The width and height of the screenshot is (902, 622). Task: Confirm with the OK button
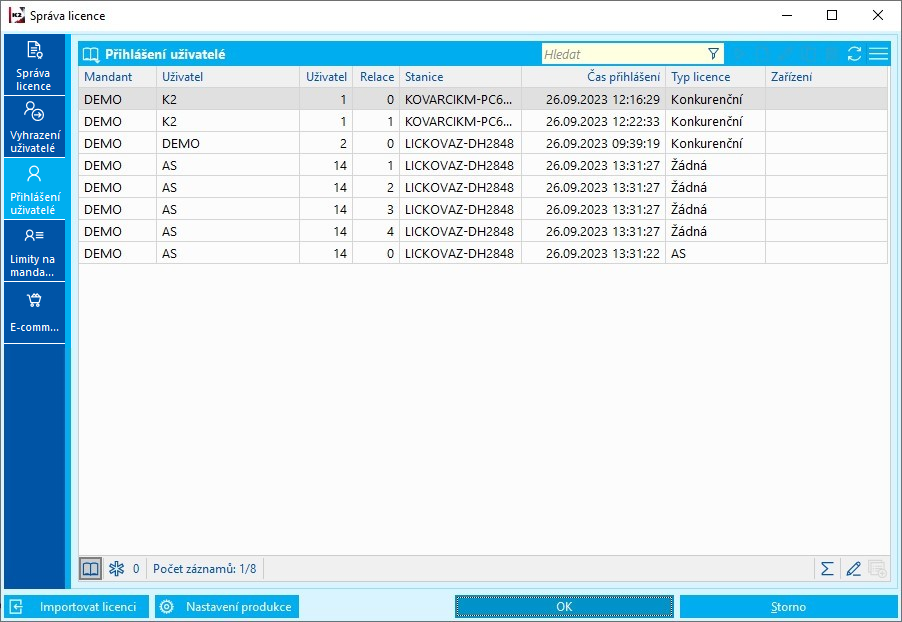point(564,606)
